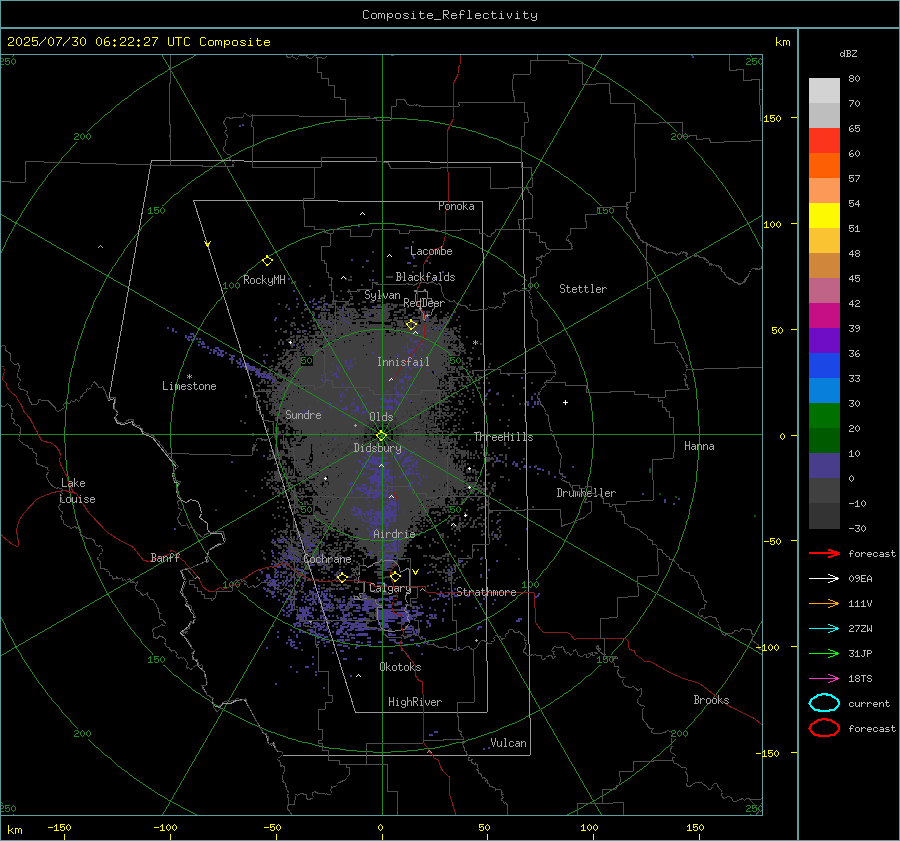Screen dimensions: 900x841
Task: Click the radar center diamond at Olds
Action: (x=381, y=436)
